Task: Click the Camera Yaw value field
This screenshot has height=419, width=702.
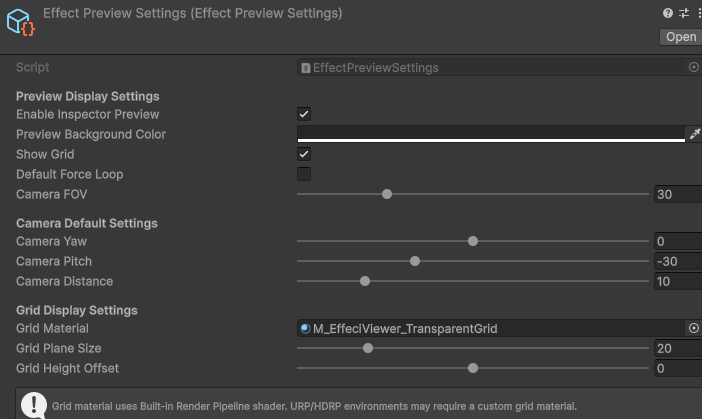Action: pyautogui.click(x=677, y=241)
